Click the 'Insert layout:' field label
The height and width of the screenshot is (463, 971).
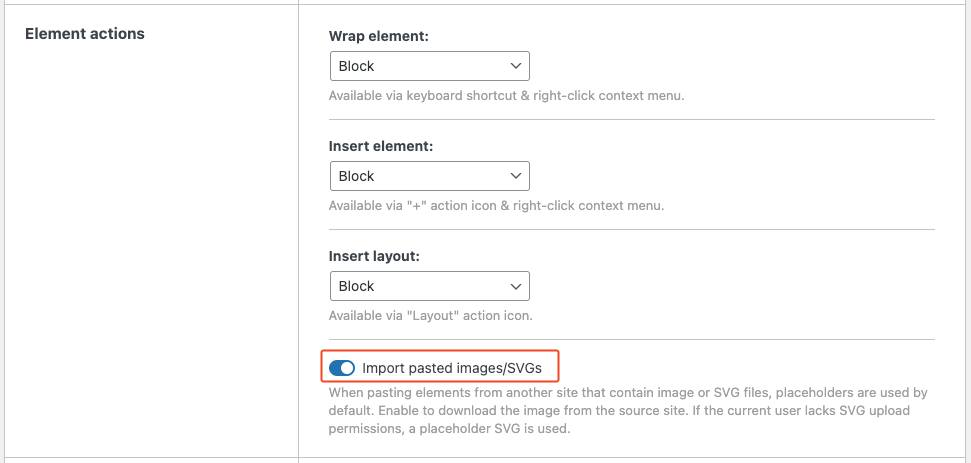point(374,256)
